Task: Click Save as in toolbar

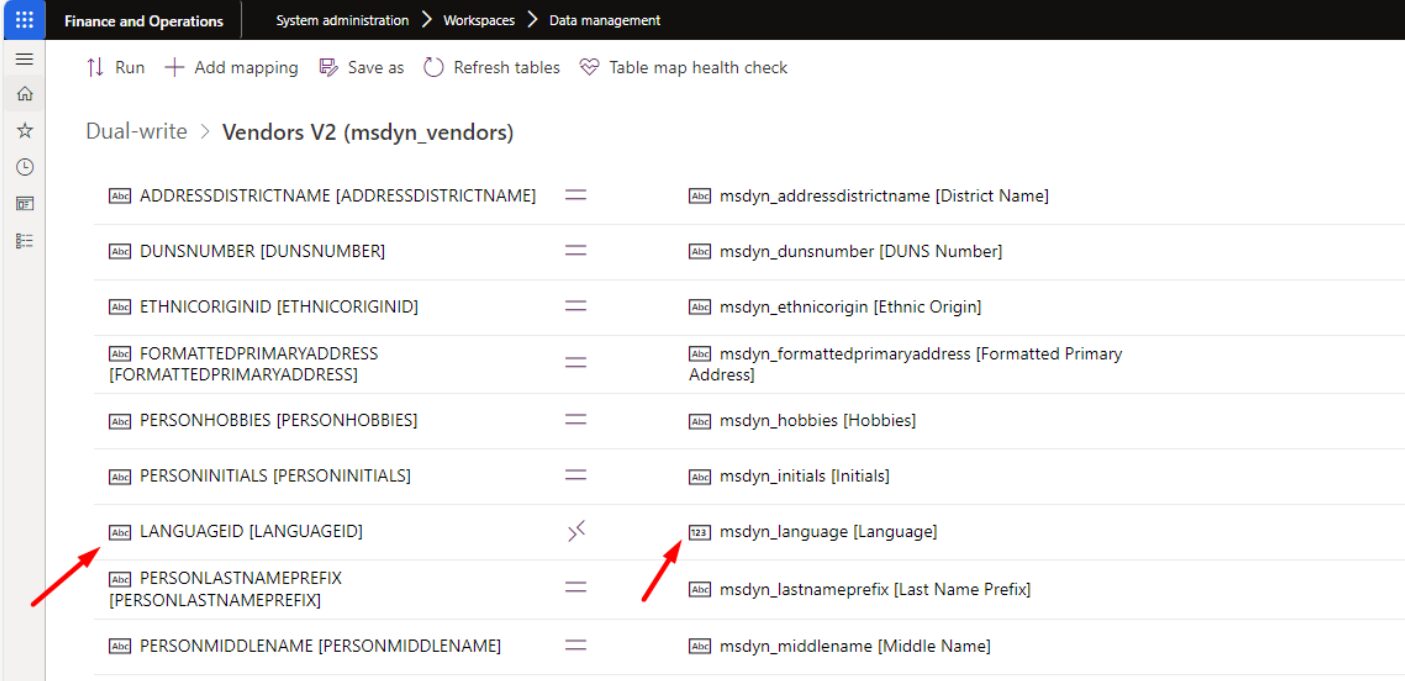Action: click(361, 68)
